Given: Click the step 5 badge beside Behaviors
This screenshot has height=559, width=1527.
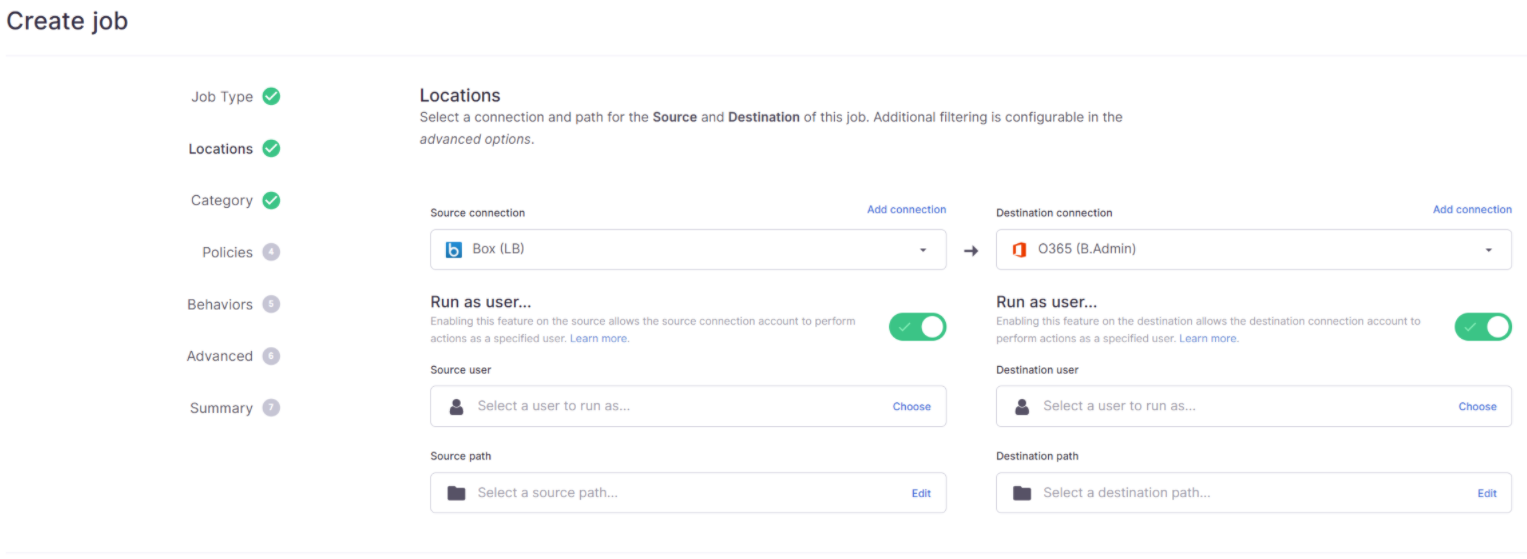Looking at the screenshot, I should (271, 304).
